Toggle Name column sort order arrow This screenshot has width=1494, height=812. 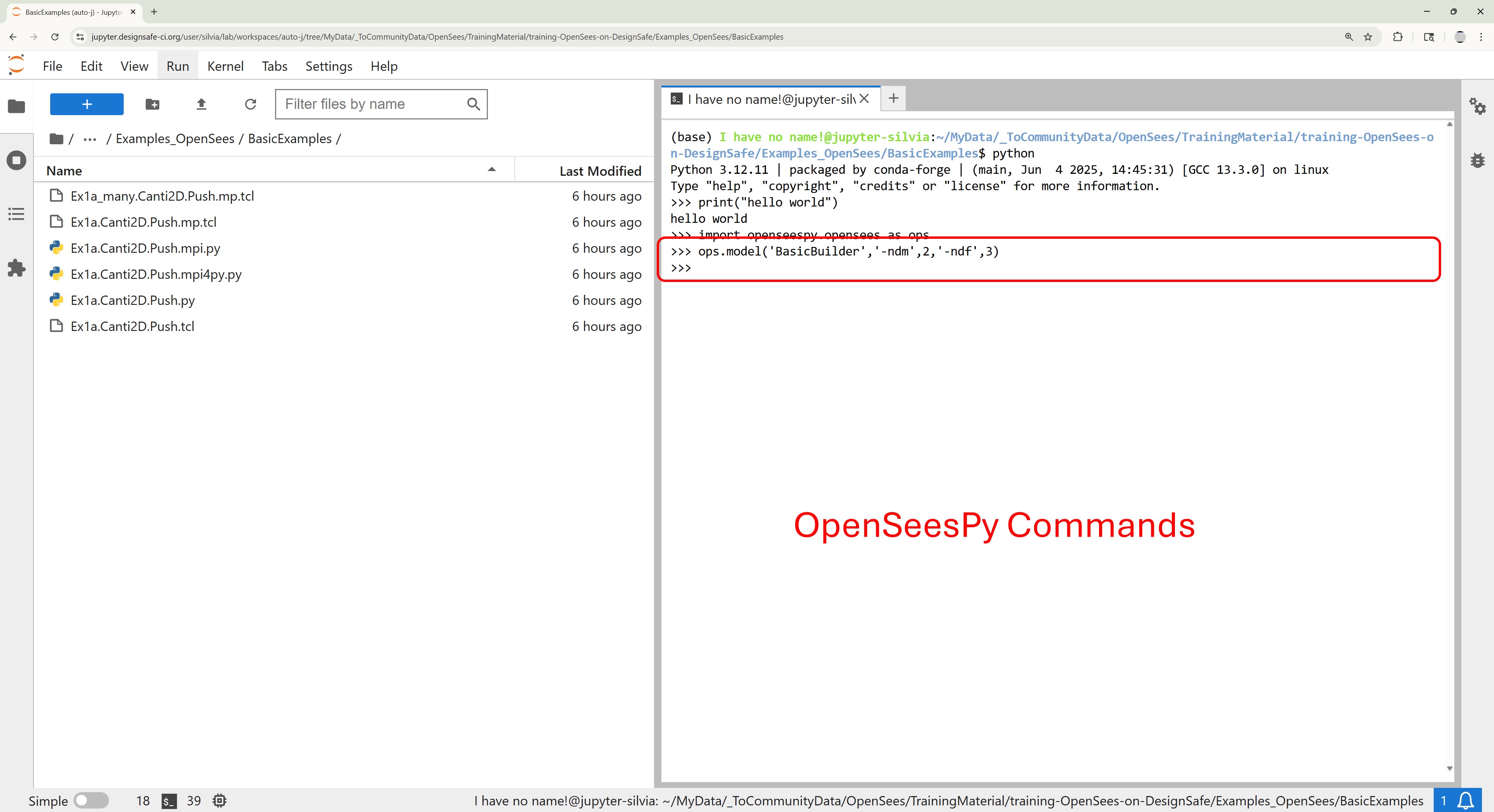coord(491,170)
